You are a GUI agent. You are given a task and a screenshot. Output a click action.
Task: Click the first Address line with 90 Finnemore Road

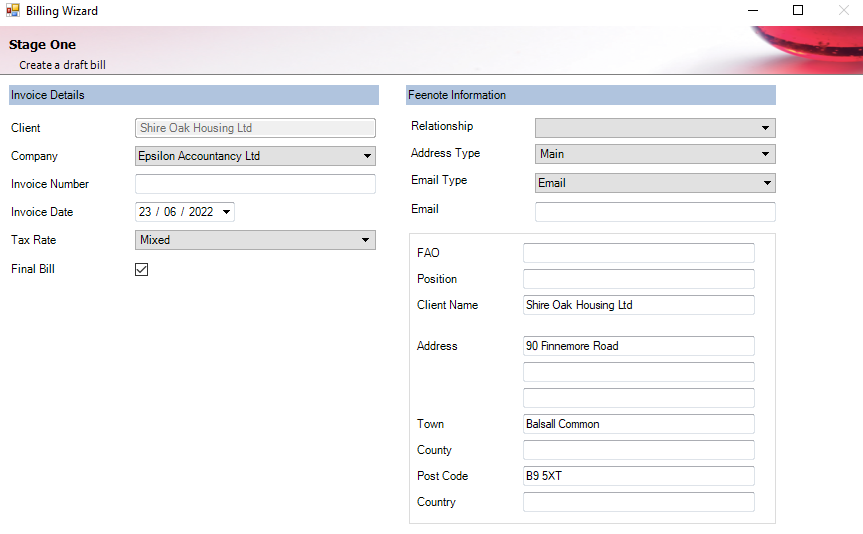tap(638, 346)
